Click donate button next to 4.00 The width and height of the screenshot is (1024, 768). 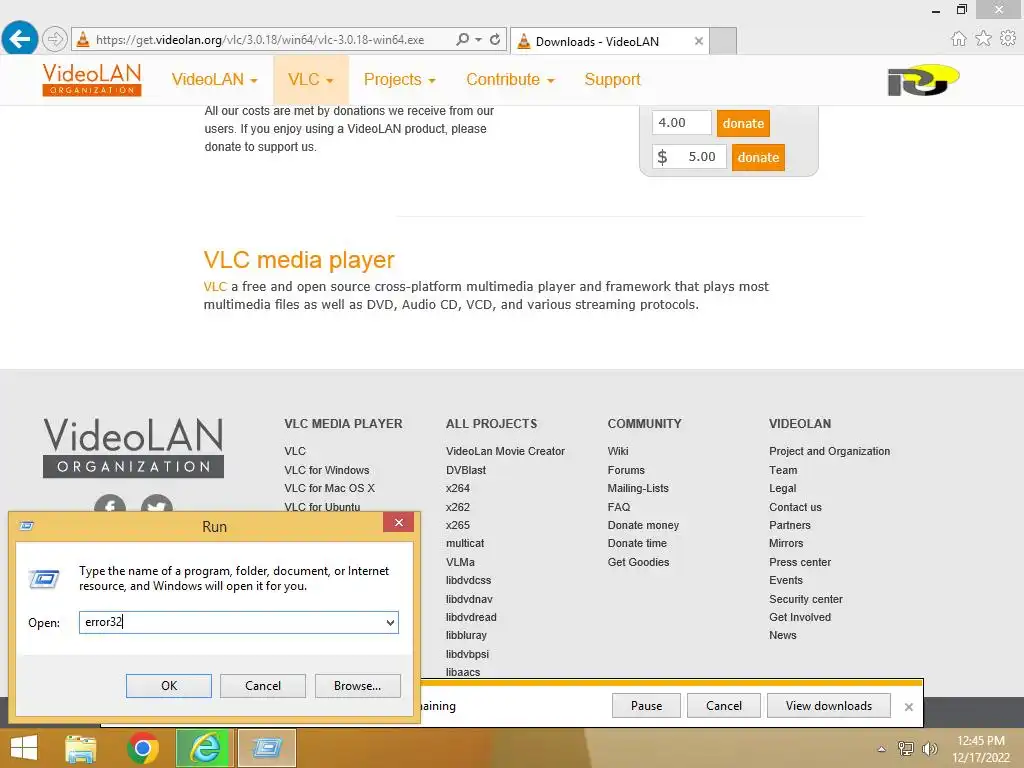pyautogui.click(x=743, y=123)
